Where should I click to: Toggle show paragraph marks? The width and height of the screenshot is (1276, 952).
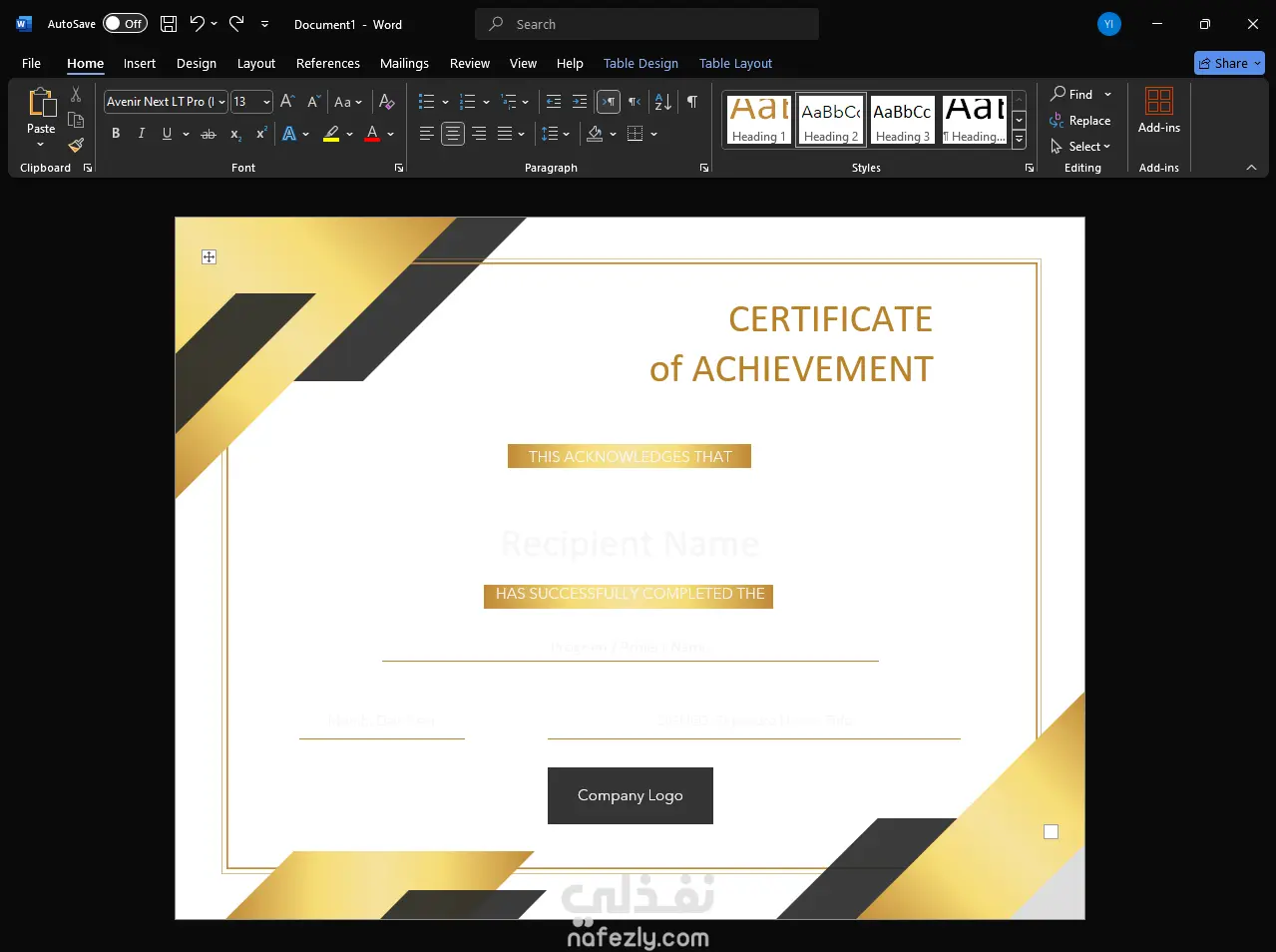pos(692,102)
